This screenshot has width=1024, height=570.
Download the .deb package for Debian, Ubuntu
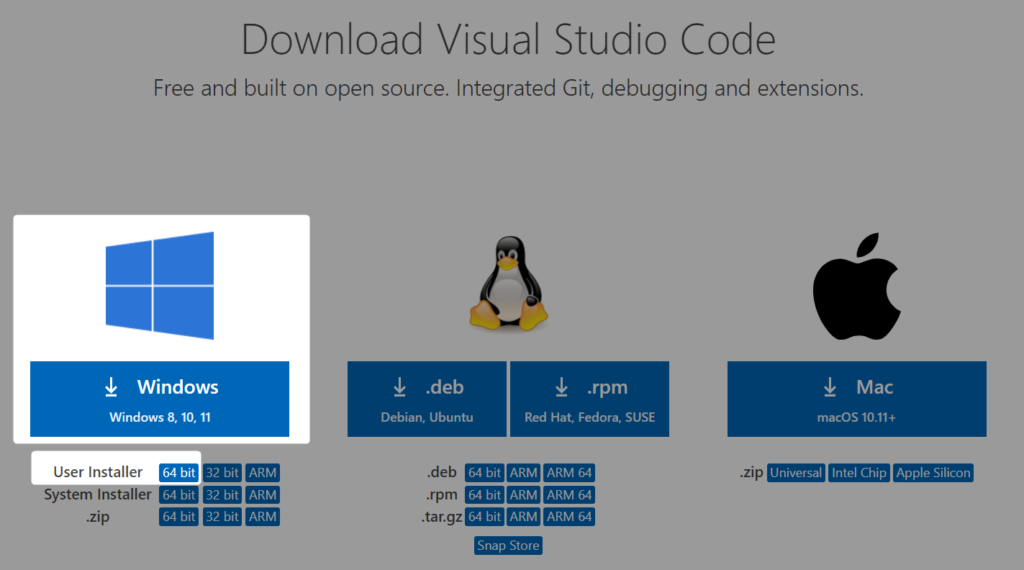[426, 399]
